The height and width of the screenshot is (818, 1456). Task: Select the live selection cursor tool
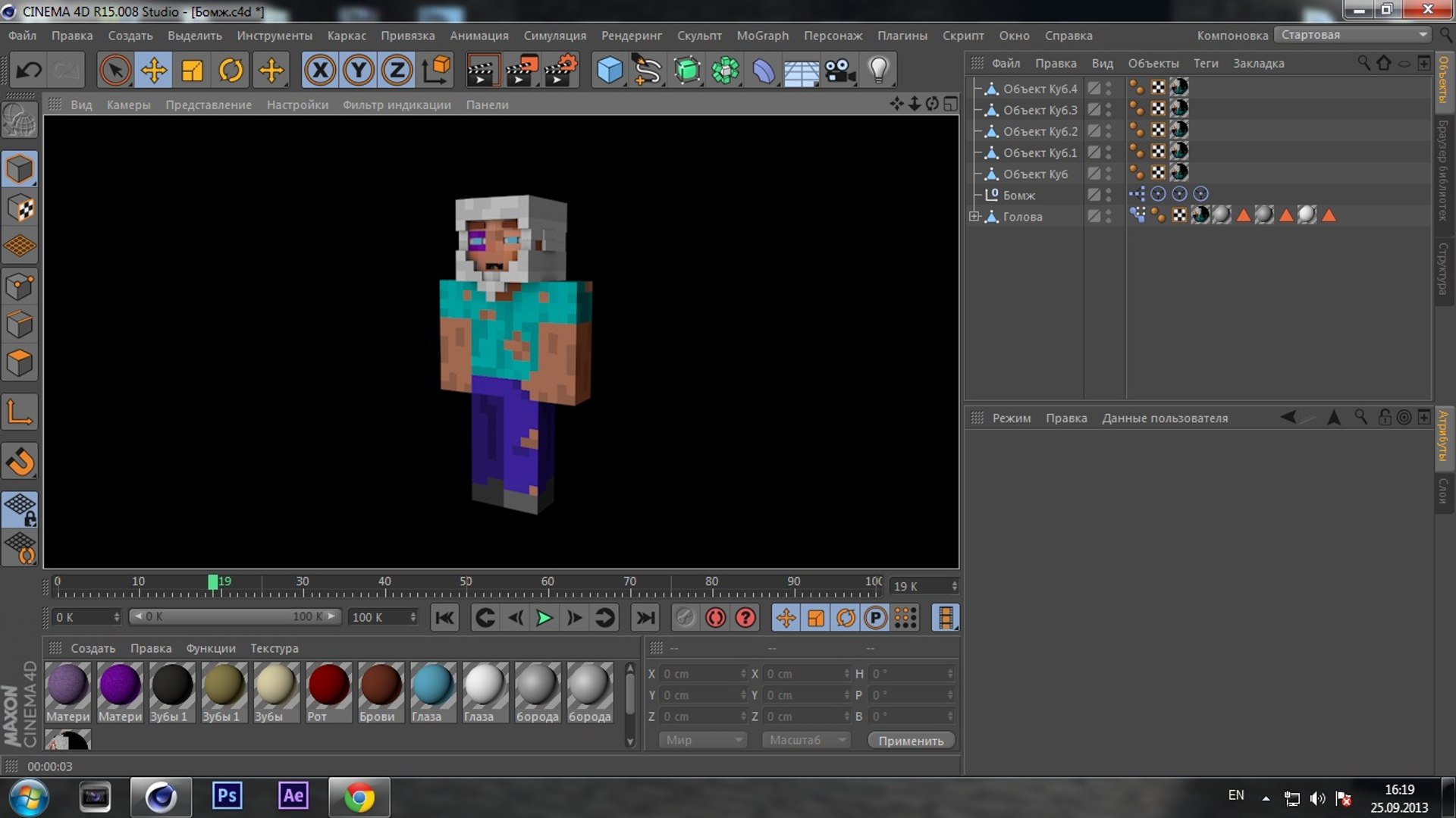tap(115, 71)
